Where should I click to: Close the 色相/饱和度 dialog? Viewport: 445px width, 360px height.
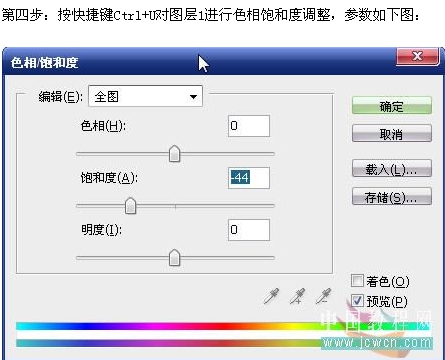tap(417, 57)
